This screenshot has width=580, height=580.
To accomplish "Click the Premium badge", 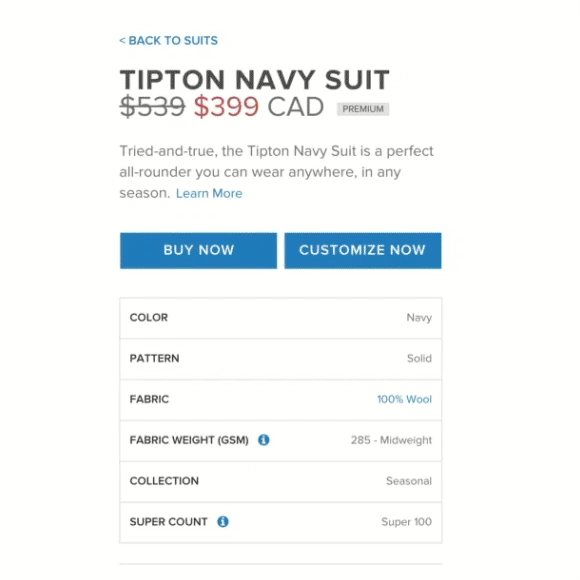I will (x=362, y=109).
